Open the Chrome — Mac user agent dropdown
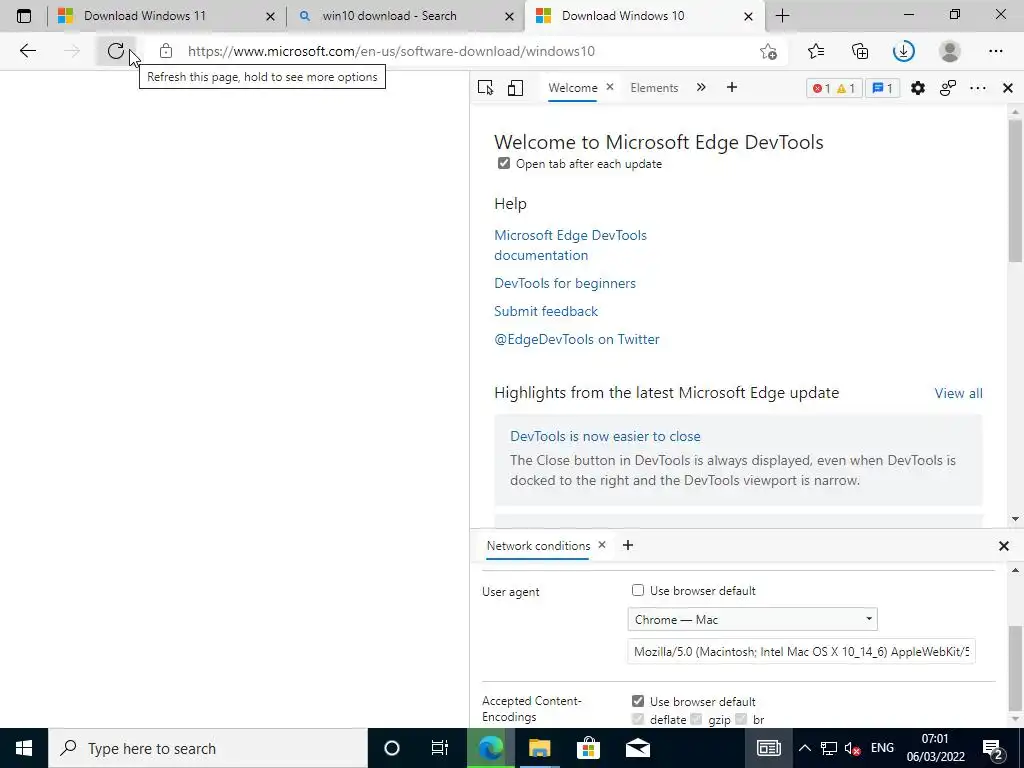Screen dimensions: 1024x768 (x=752, y=619)
